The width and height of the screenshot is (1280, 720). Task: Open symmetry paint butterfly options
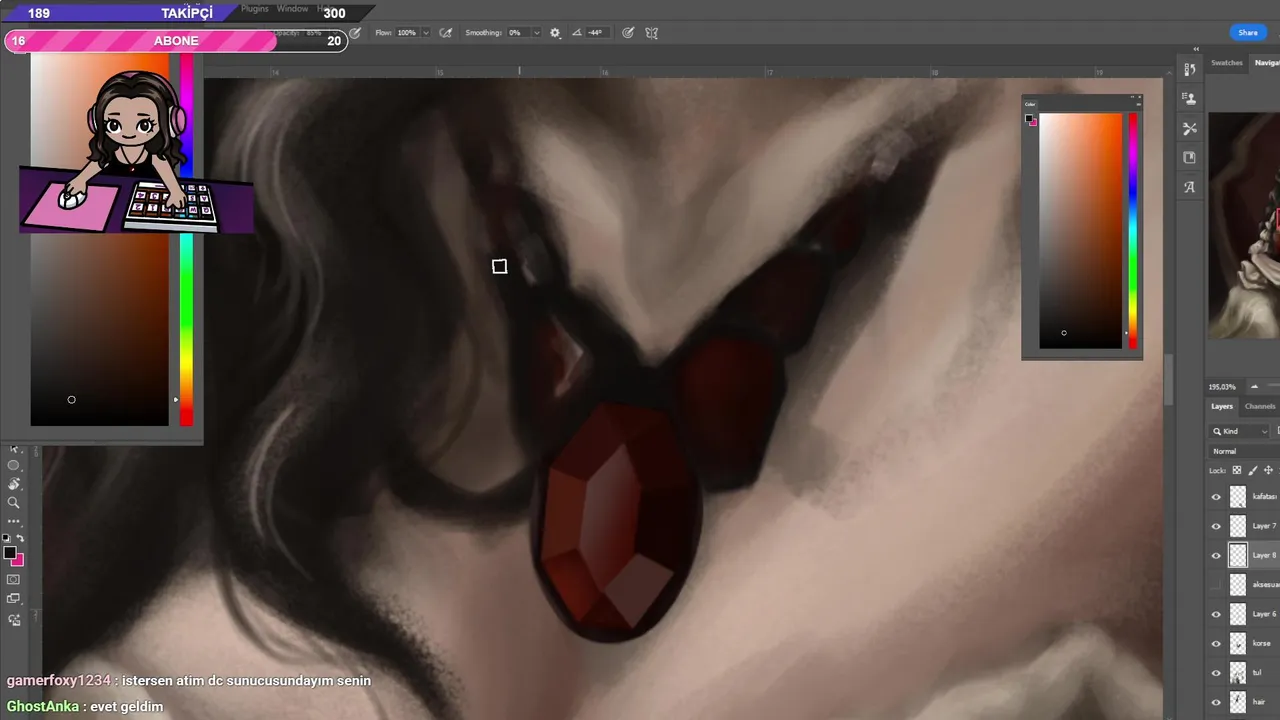tap(652, 33)
